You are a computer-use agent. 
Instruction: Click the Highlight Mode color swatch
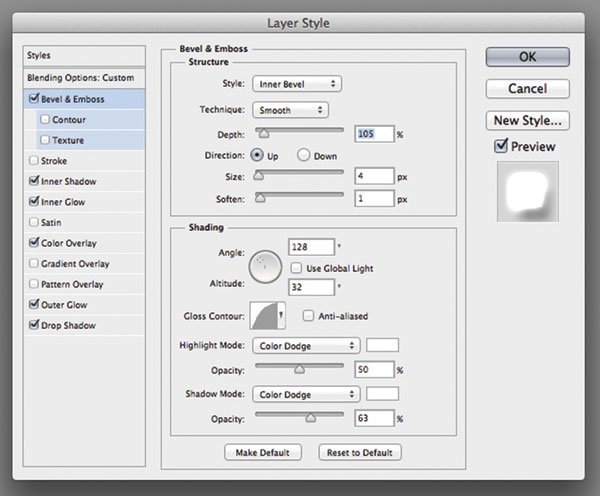[382, 345]
